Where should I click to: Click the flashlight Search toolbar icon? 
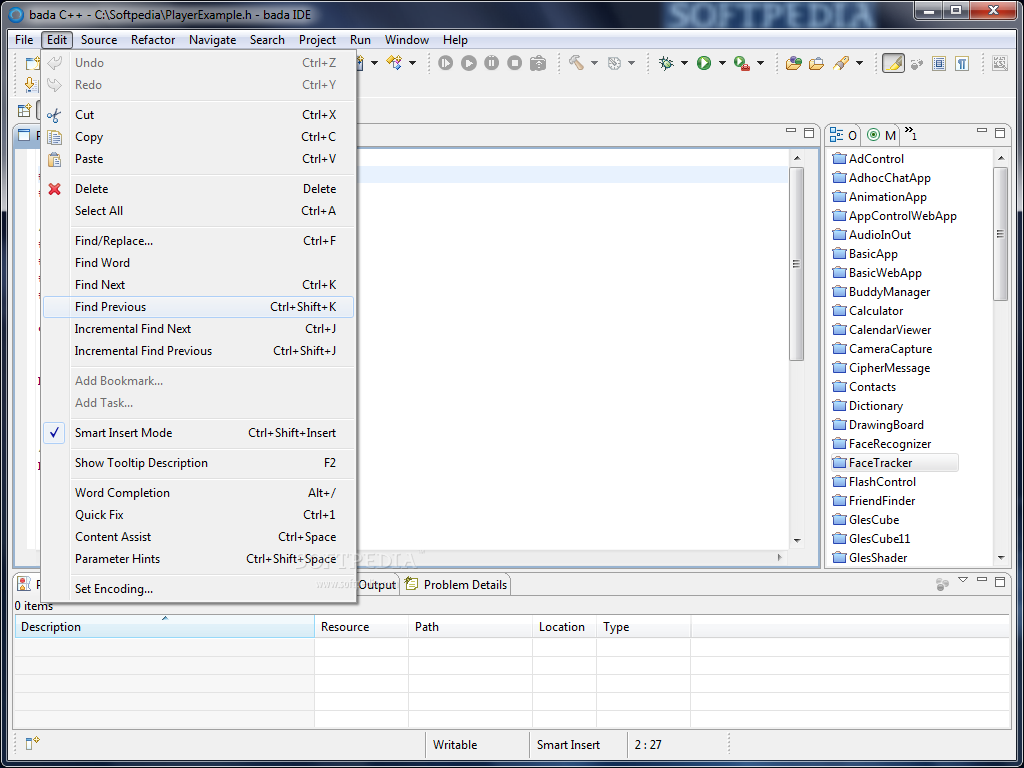click(841, 63)
